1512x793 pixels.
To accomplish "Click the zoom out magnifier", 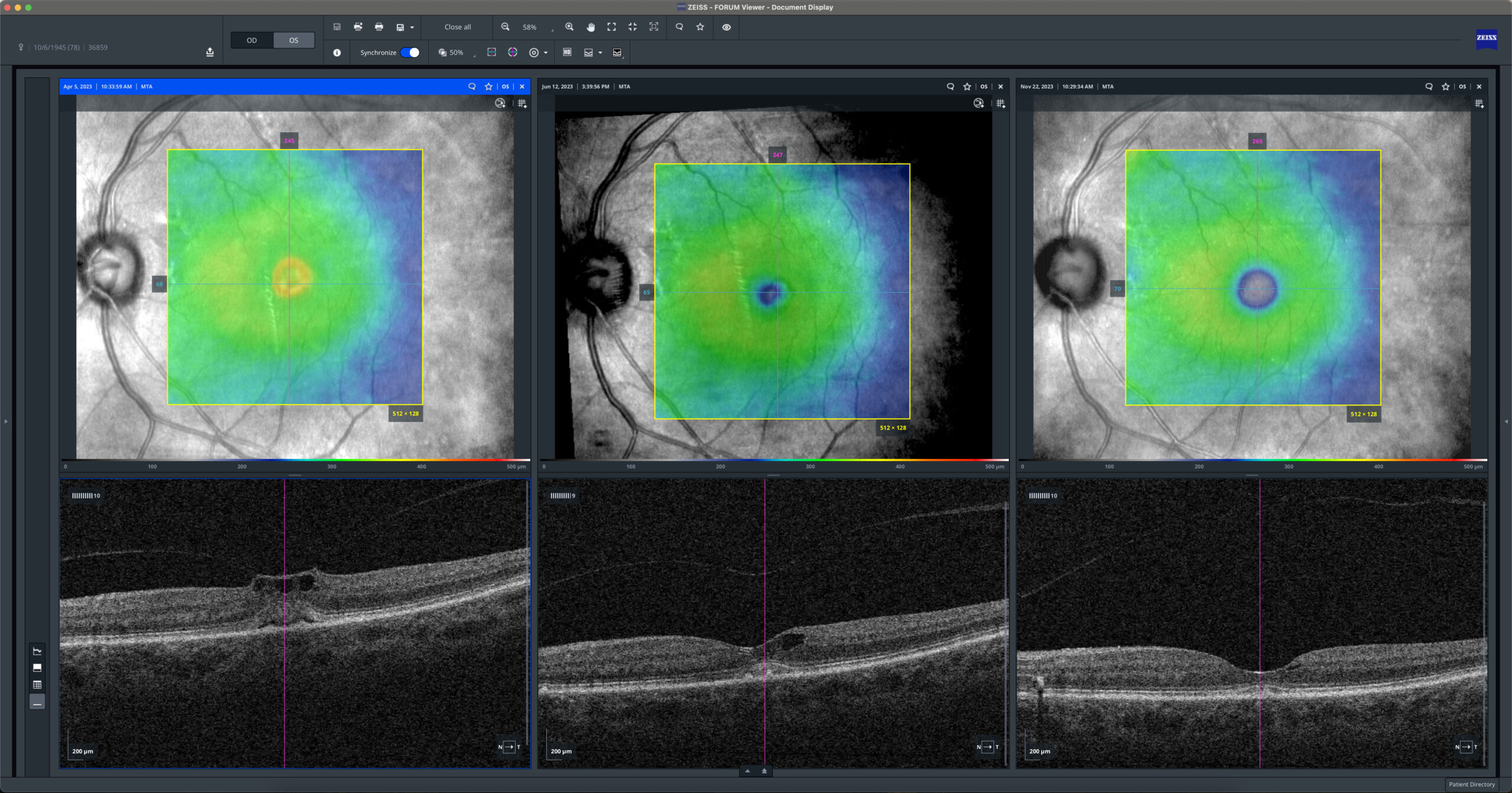I will coord(506,27).
